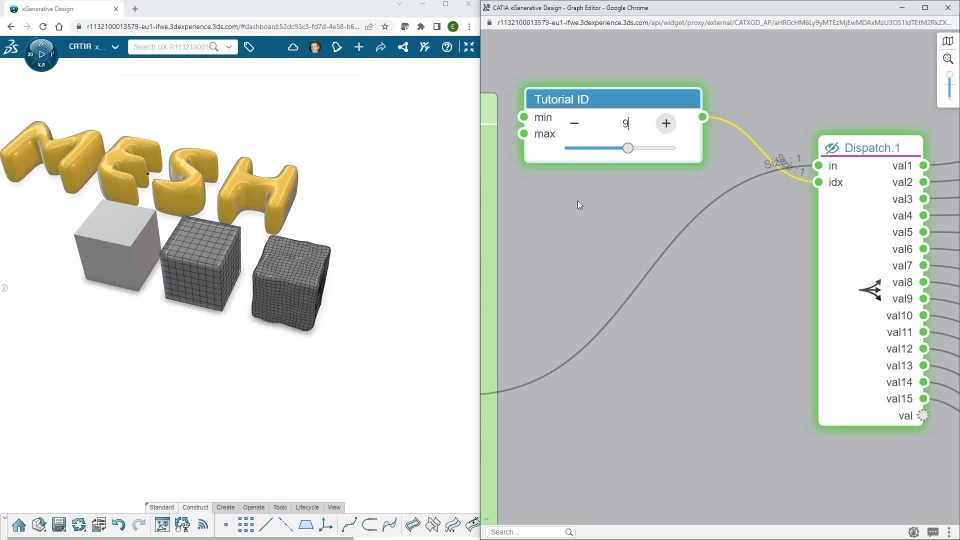Toggle fullscreen expand icon
Viewport: 960px width, 540px height.
click(x=469, y=47)
